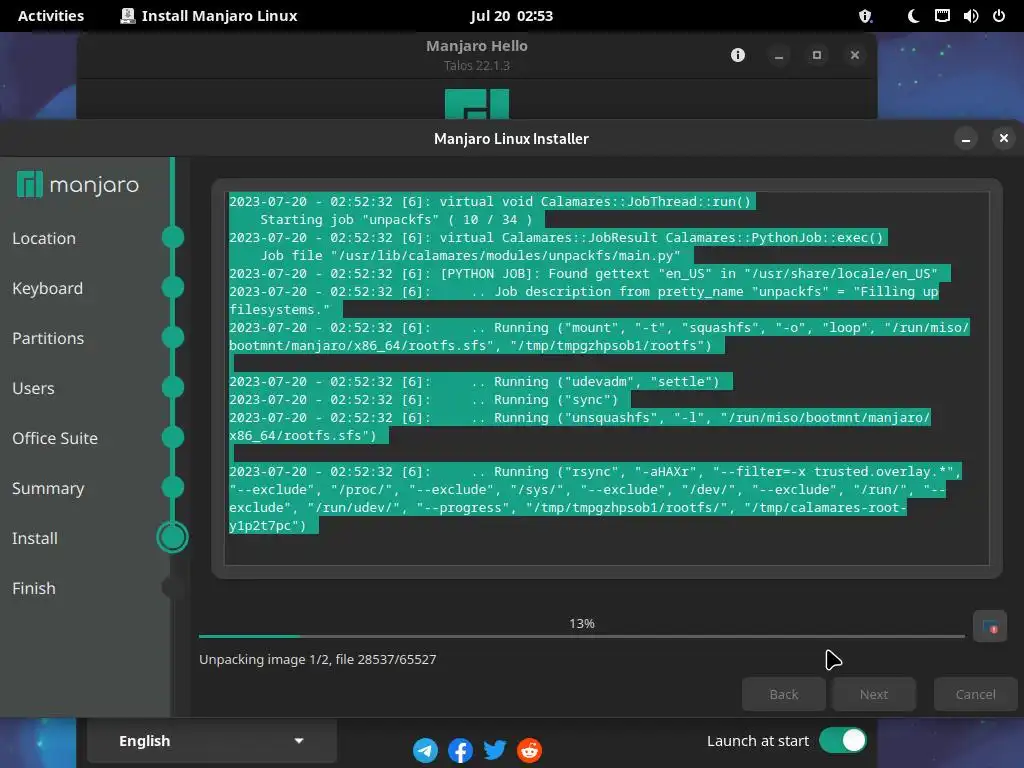Click the Install Manjaro Linux app icon in top bar
This screenshot has width=1024, height=768.
127,16
